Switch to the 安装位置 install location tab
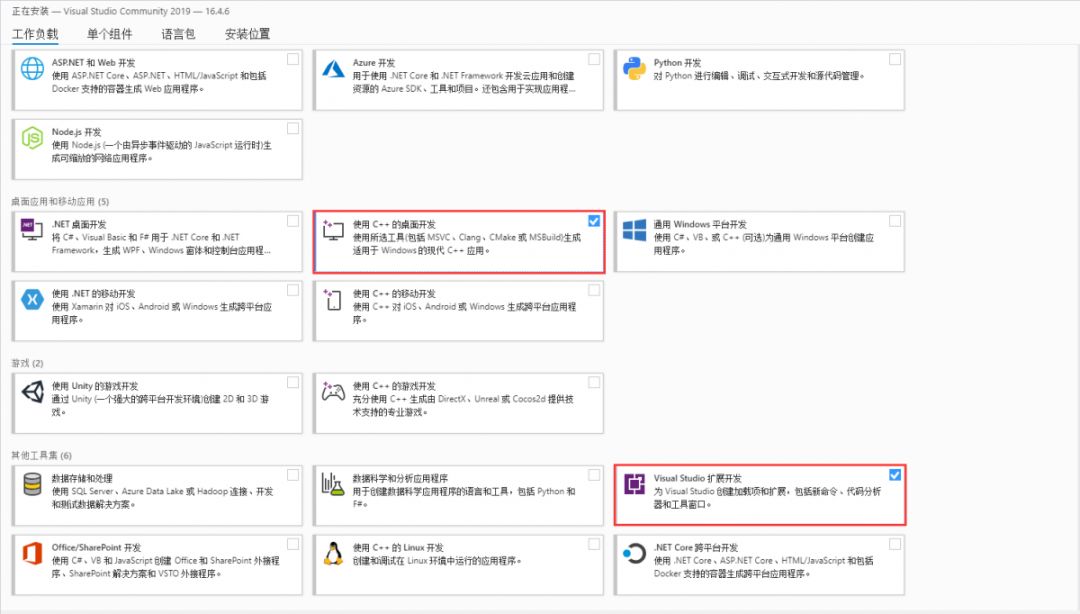 pos(247,34)
